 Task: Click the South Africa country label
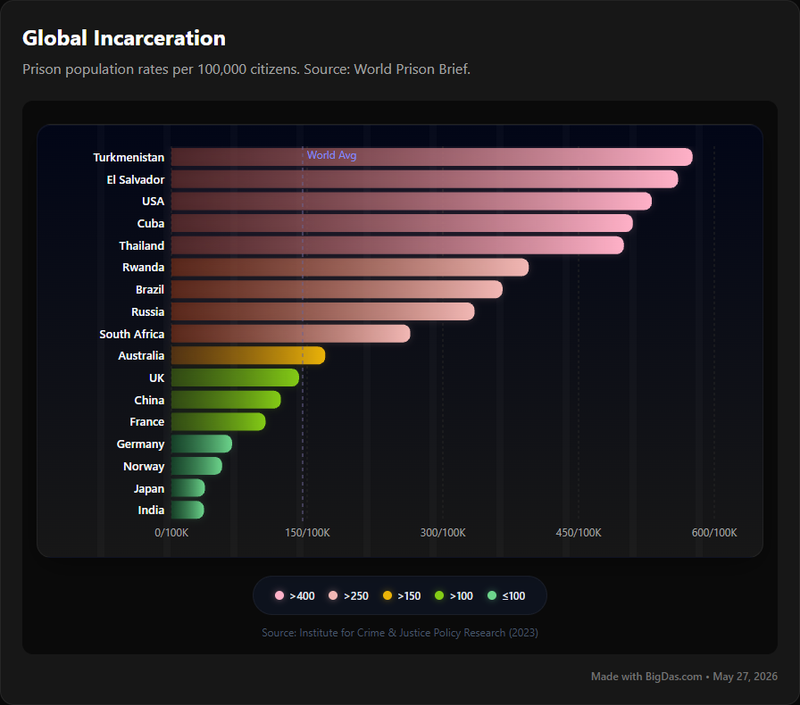132,334
